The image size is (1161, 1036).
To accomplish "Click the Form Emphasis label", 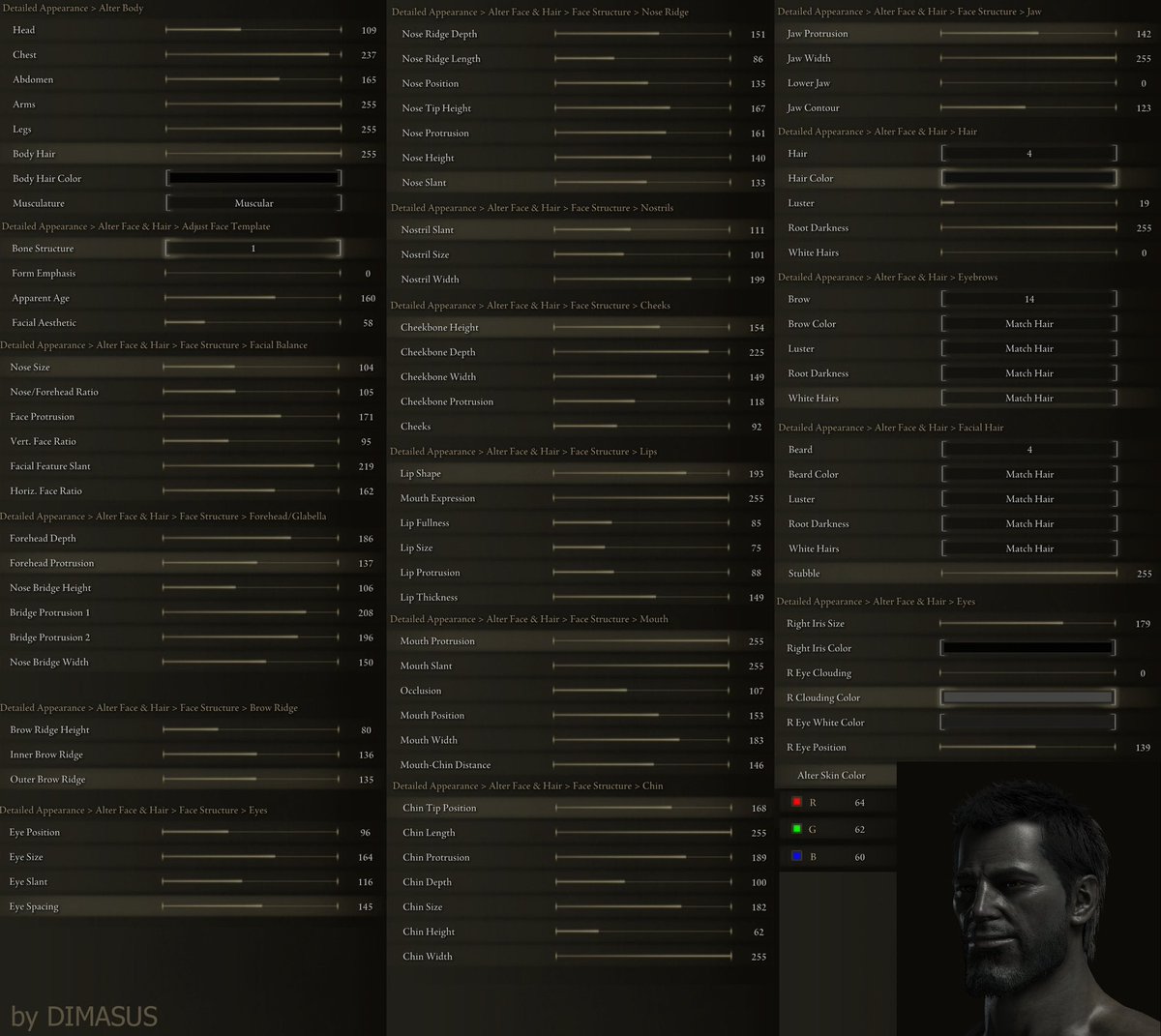I will point(44,273).
